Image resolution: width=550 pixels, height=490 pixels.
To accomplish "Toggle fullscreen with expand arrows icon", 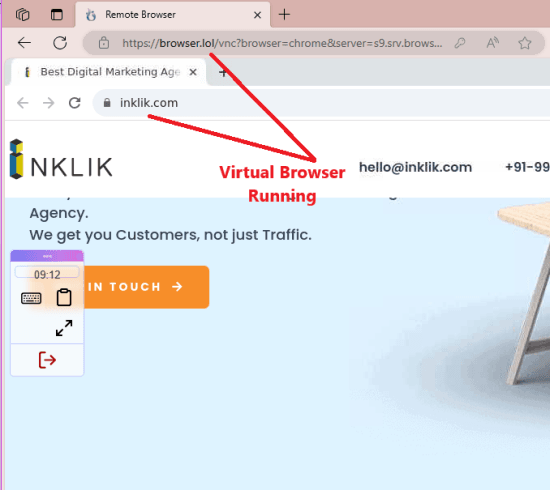I will tap(64, 328).
